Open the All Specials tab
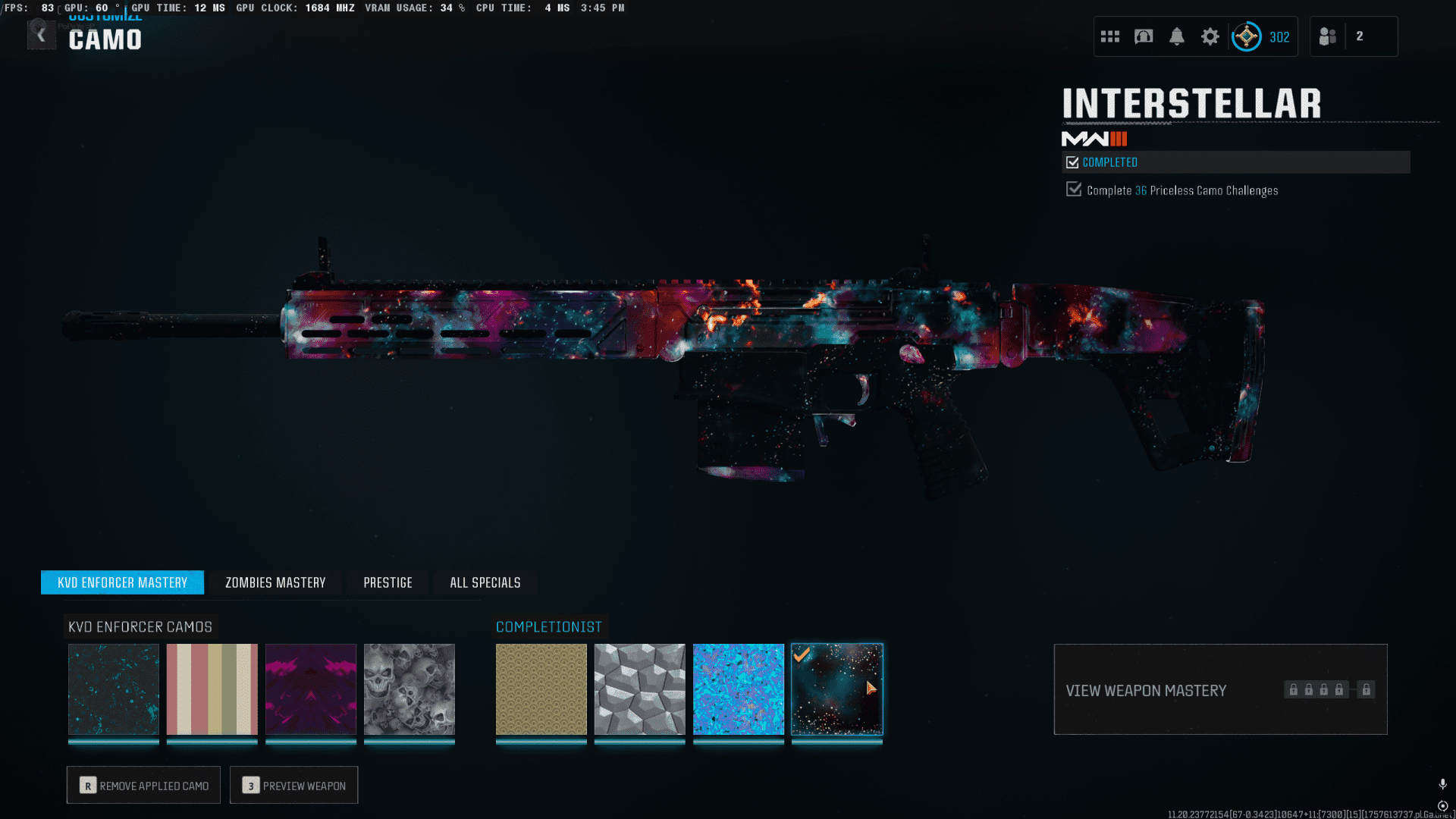This screenshot has width=1456, height=819. [x=485, y=582]
